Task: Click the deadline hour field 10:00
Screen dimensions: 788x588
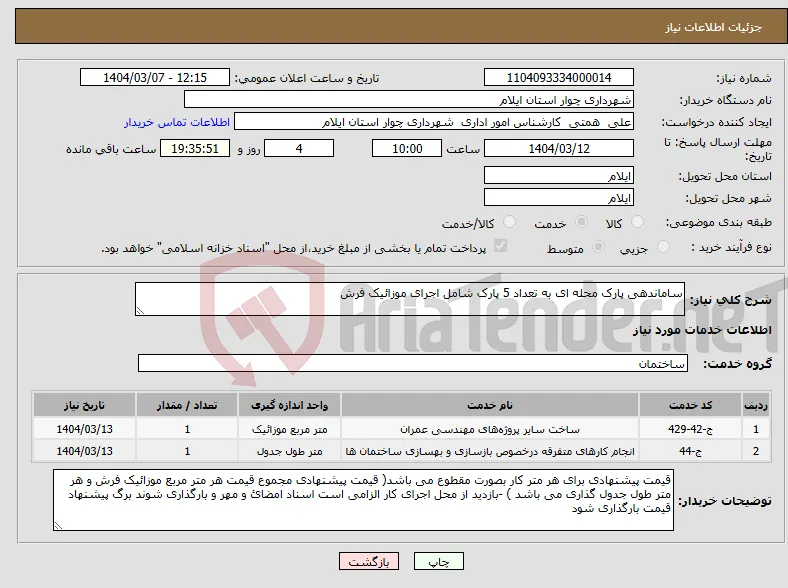Action: click(407, 148)
